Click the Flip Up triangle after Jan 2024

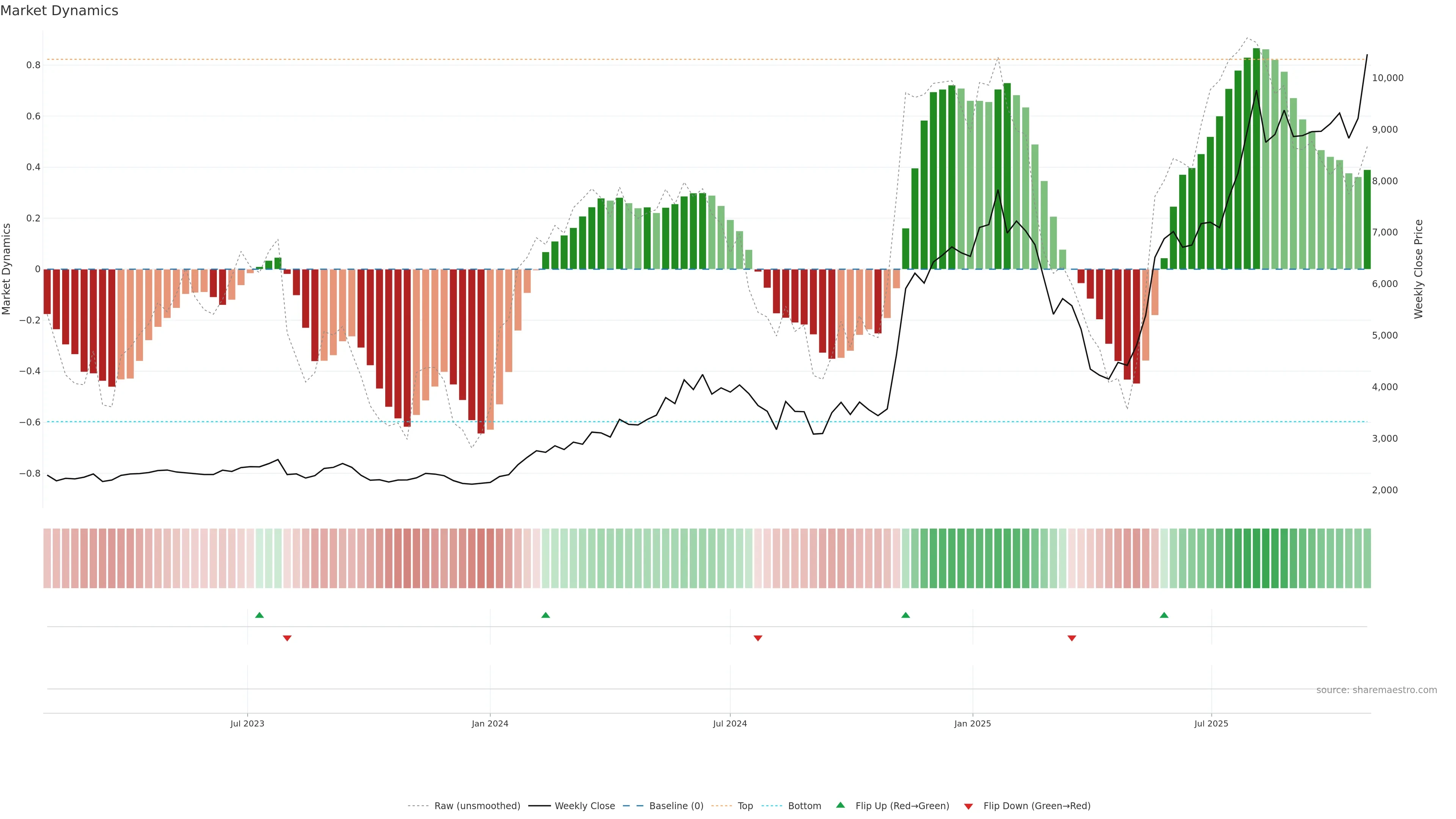[546, 615]
